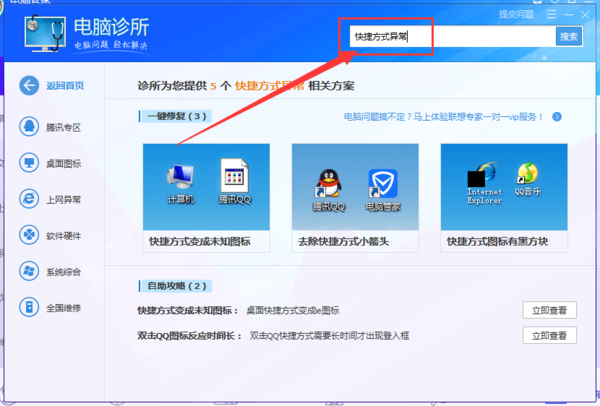Screen dimensions: 600x406
Task: Click the 自助攻略 (2) section header
Action: 177,286
